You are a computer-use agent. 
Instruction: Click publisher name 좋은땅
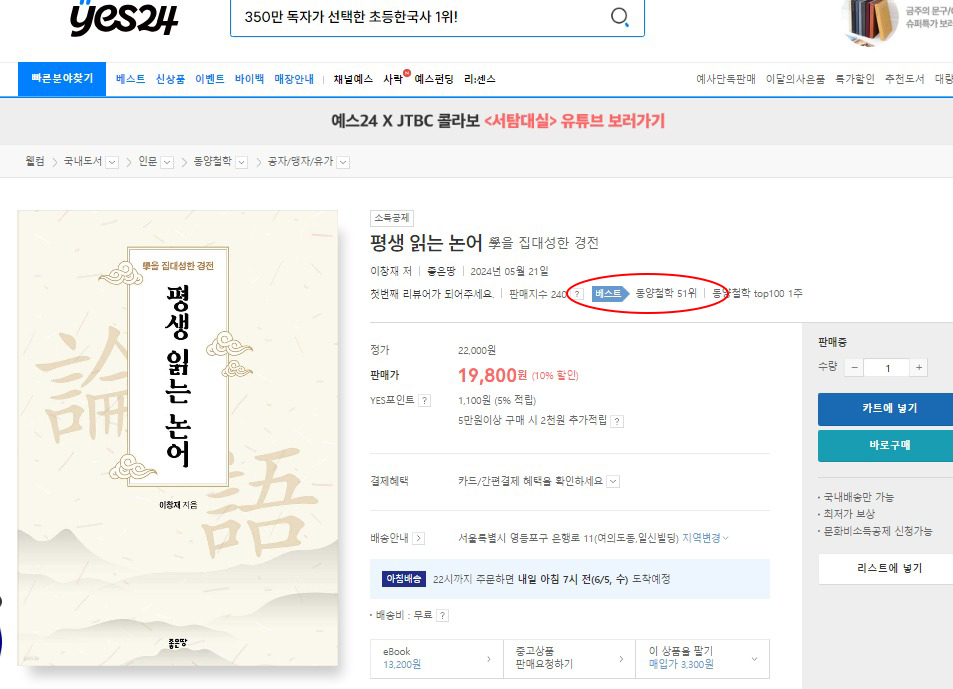tap(441, 271)
